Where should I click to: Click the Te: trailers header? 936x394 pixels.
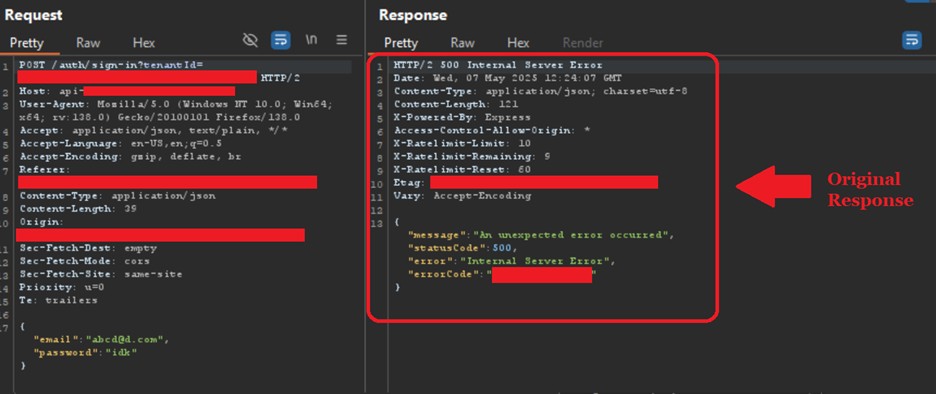tap(58, 300)
